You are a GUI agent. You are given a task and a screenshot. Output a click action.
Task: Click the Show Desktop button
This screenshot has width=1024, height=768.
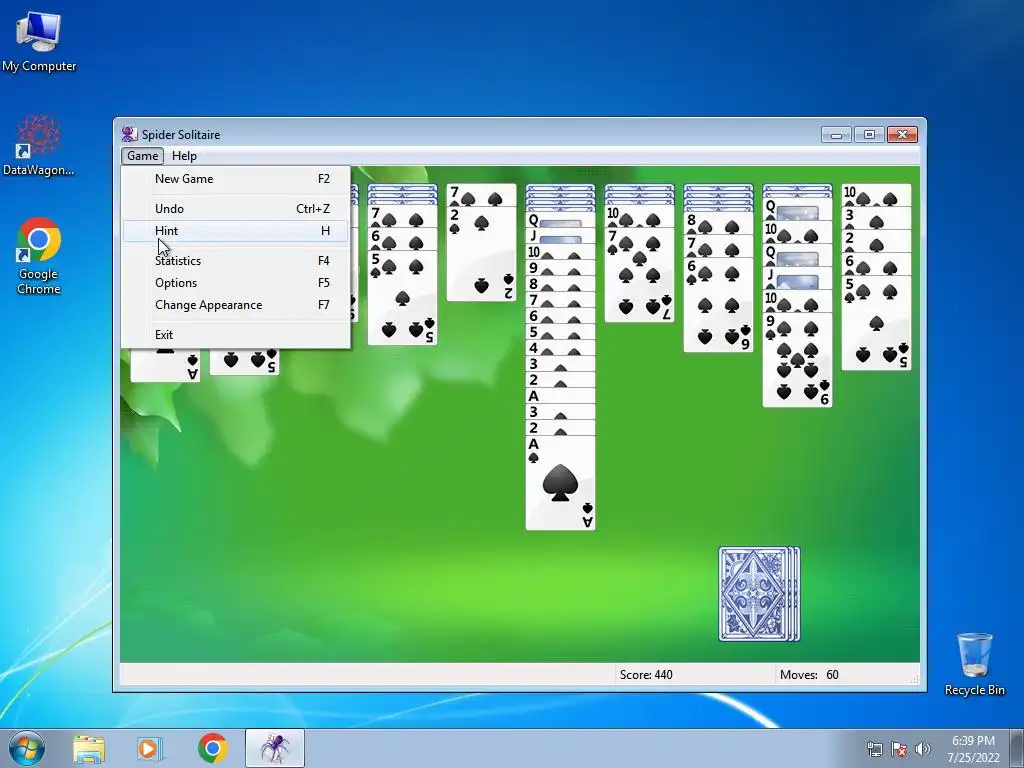(x=1017, y=748)
